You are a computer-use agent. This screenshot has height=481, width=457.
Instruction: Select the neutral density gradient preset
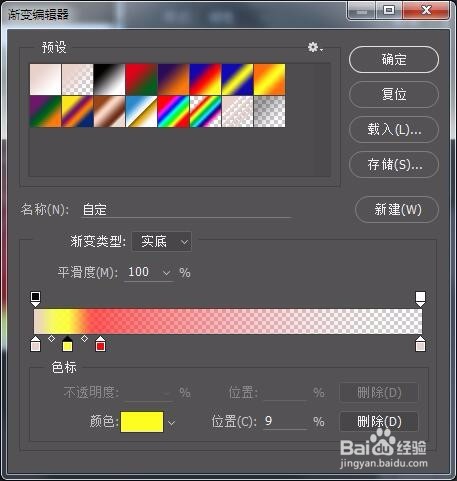[x=269, y=111]
